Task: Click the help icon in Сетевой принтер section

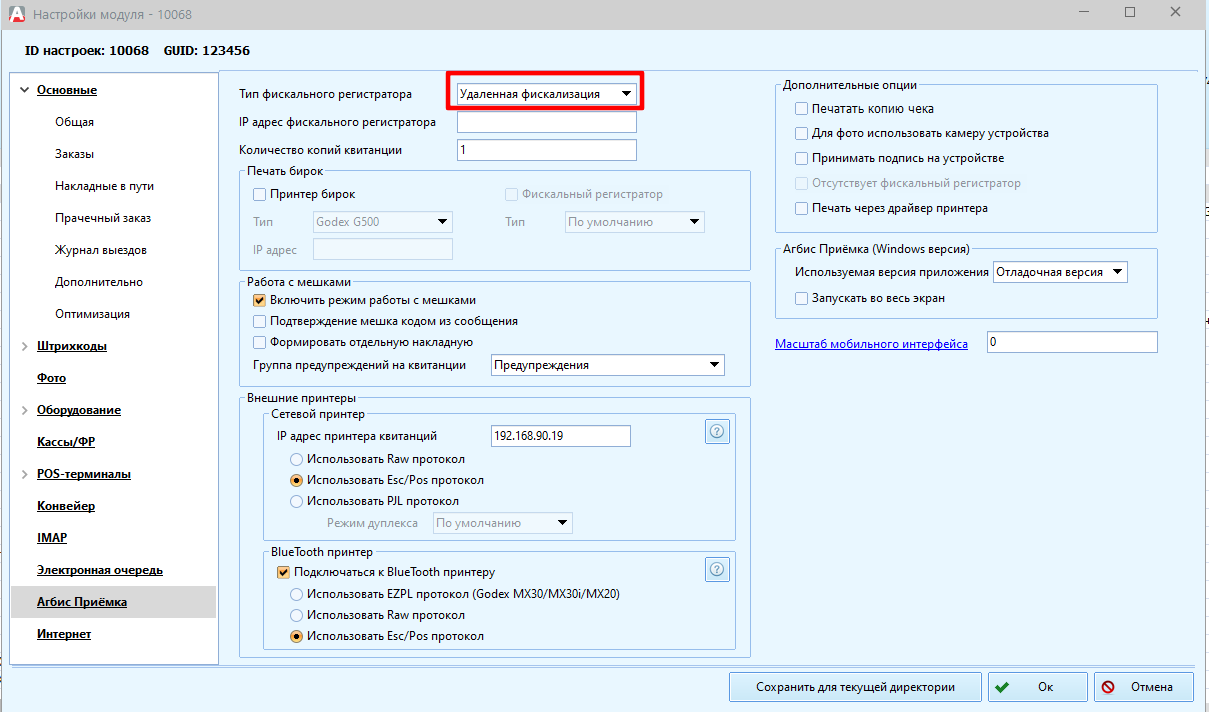Action: (718, 431)
